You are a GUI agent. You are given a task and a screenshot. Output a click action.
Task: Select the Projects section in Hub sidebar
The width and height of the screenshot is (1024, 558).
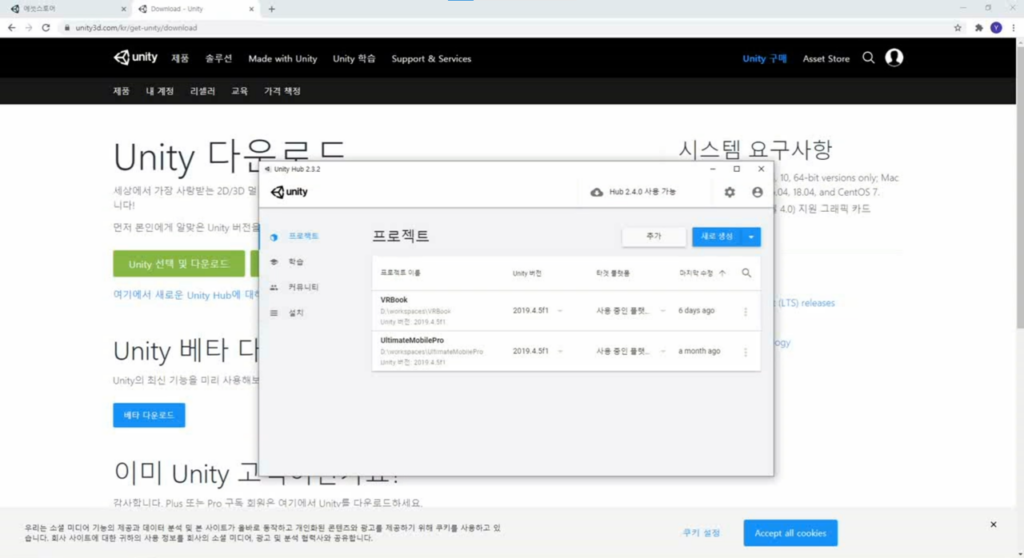[x=303, y=236]
